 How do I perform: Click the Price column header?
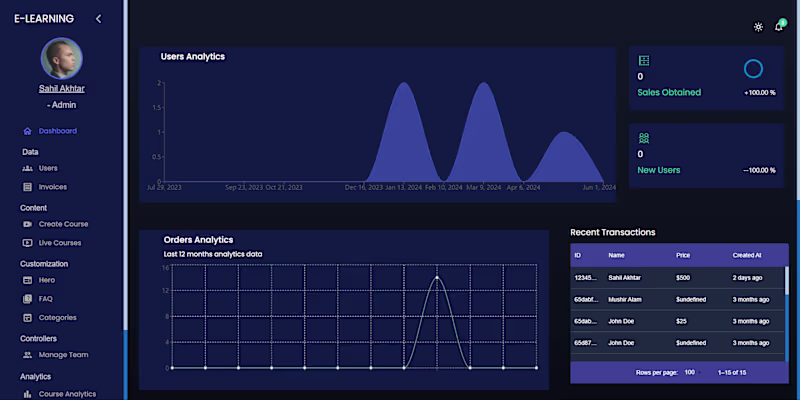point(683,255)
